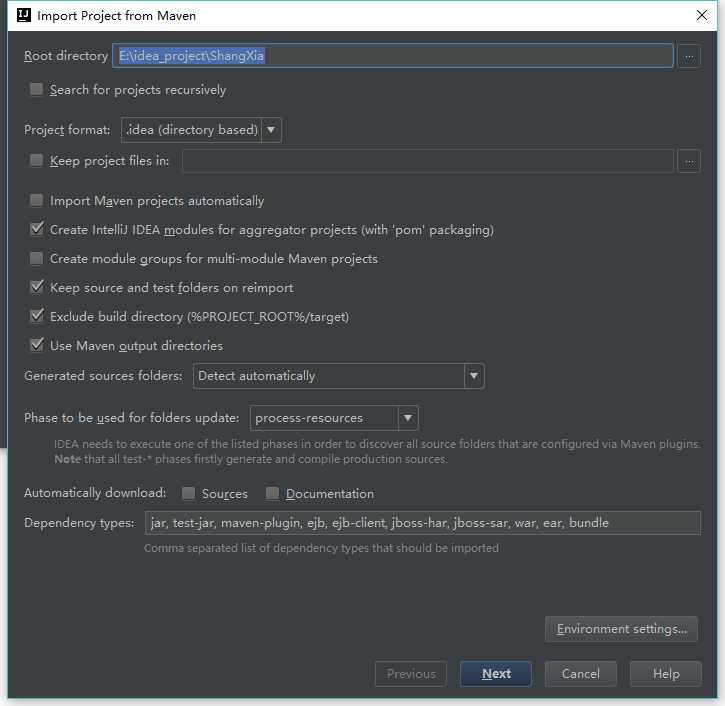
Task: Enable Import Maven projects automatically
Action: coord(37,201)
